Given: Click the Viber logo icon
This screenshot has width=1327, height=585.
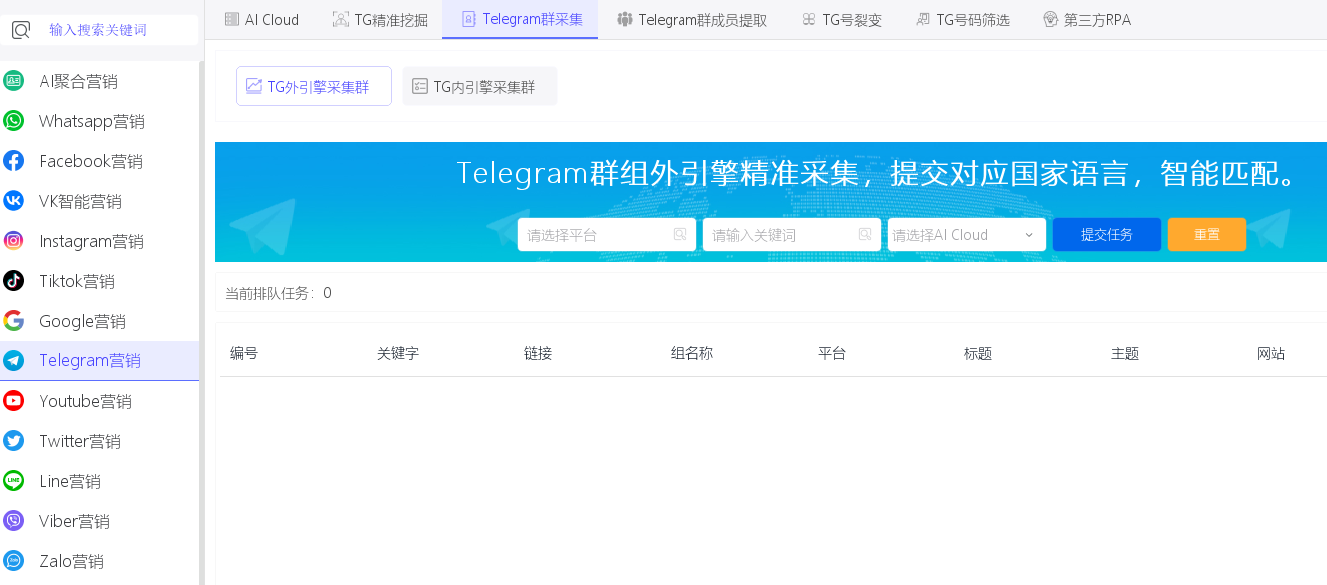Looking at the screenshot, I should pos(13,521).
